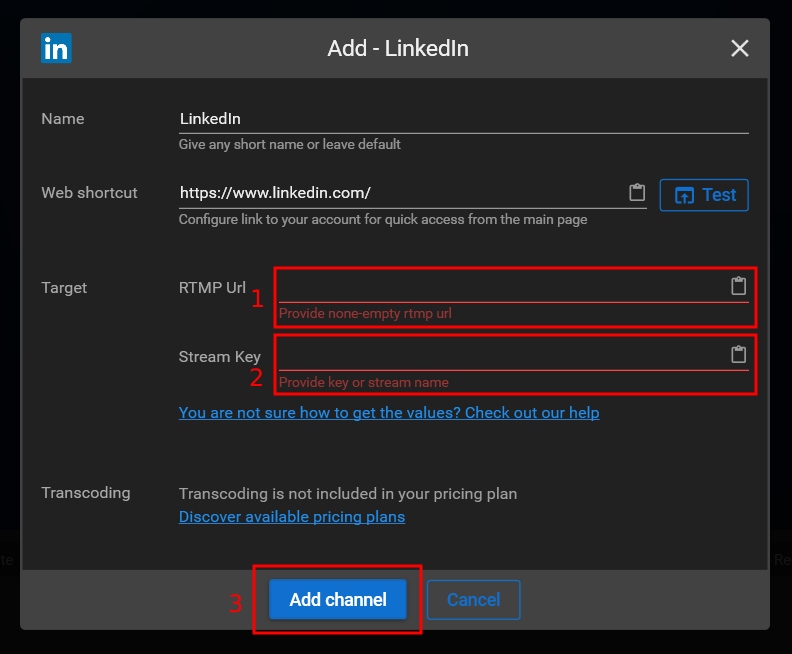Click the LinkedIn logo icon in header

pyautogui.click(x=56, y=48)
